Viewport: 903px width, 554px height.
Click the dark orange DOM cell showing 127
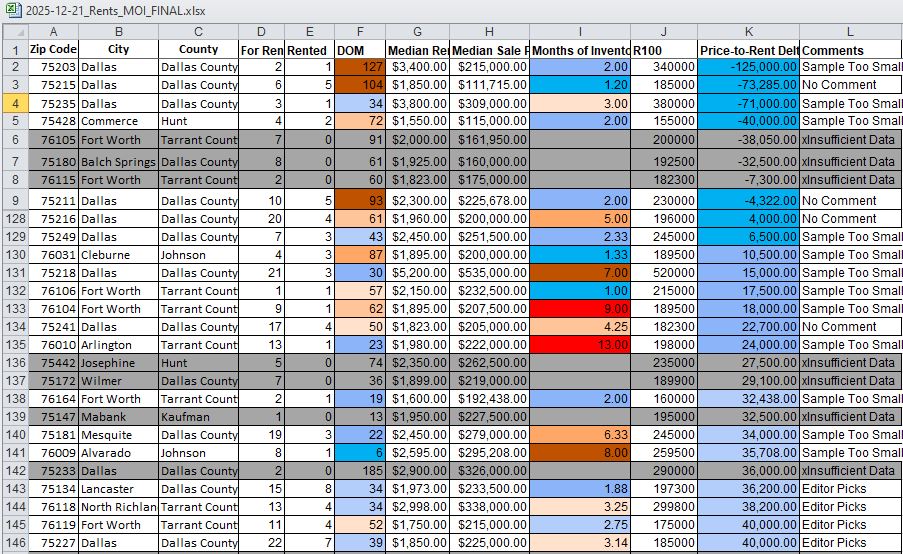tap(359, 67)
